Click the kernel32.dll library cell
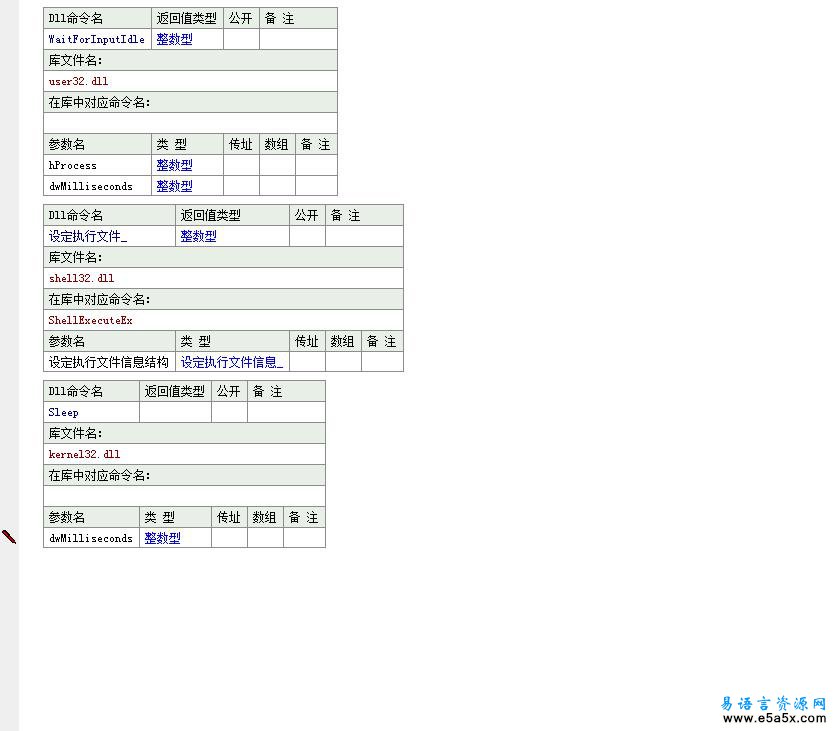 click(84, 454)
